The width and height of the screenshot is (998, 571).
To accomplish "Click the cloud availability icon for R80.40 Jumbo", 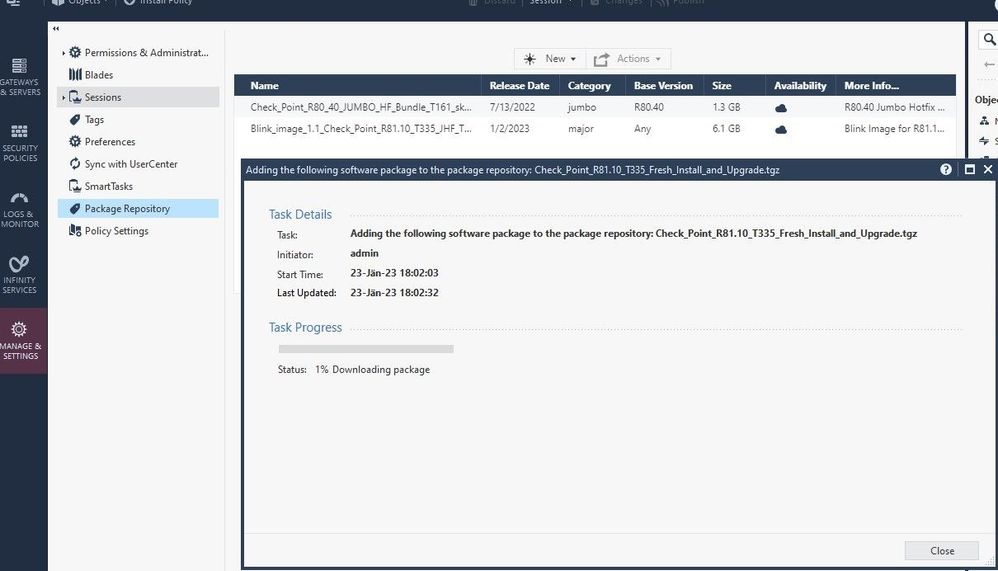I will [x=781, y=108].
